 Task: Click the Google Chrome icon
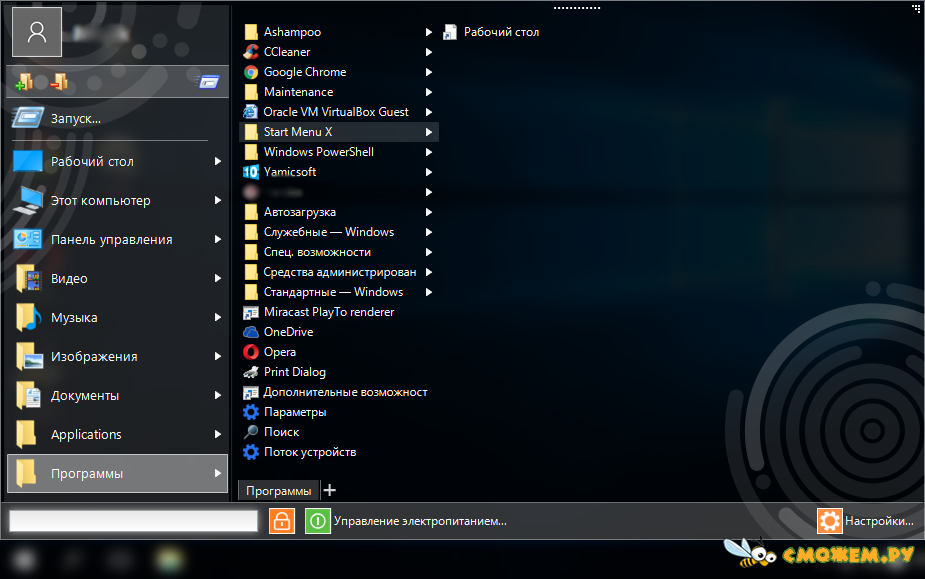pyautogui.click(x=251, y=72)
